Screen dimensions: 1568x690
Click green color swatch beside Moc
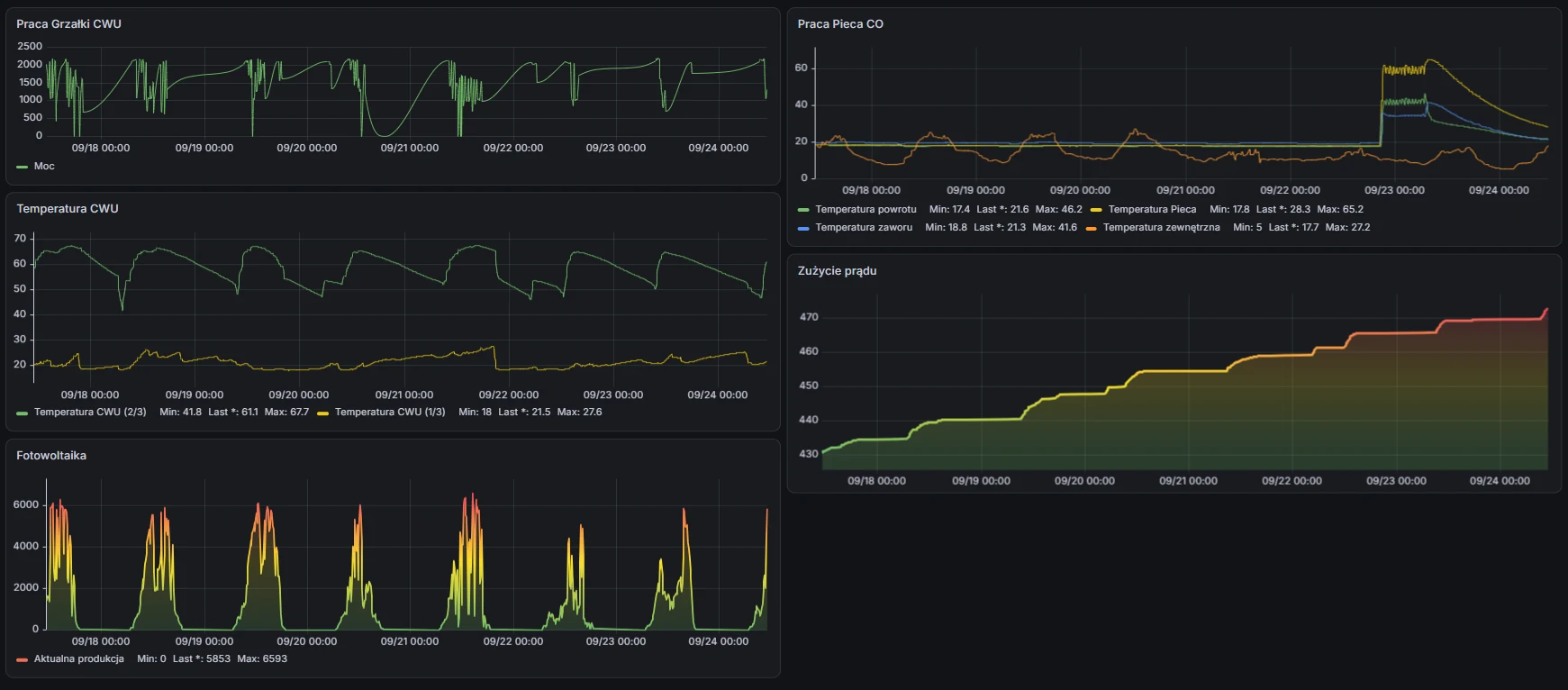pos(22,167)
